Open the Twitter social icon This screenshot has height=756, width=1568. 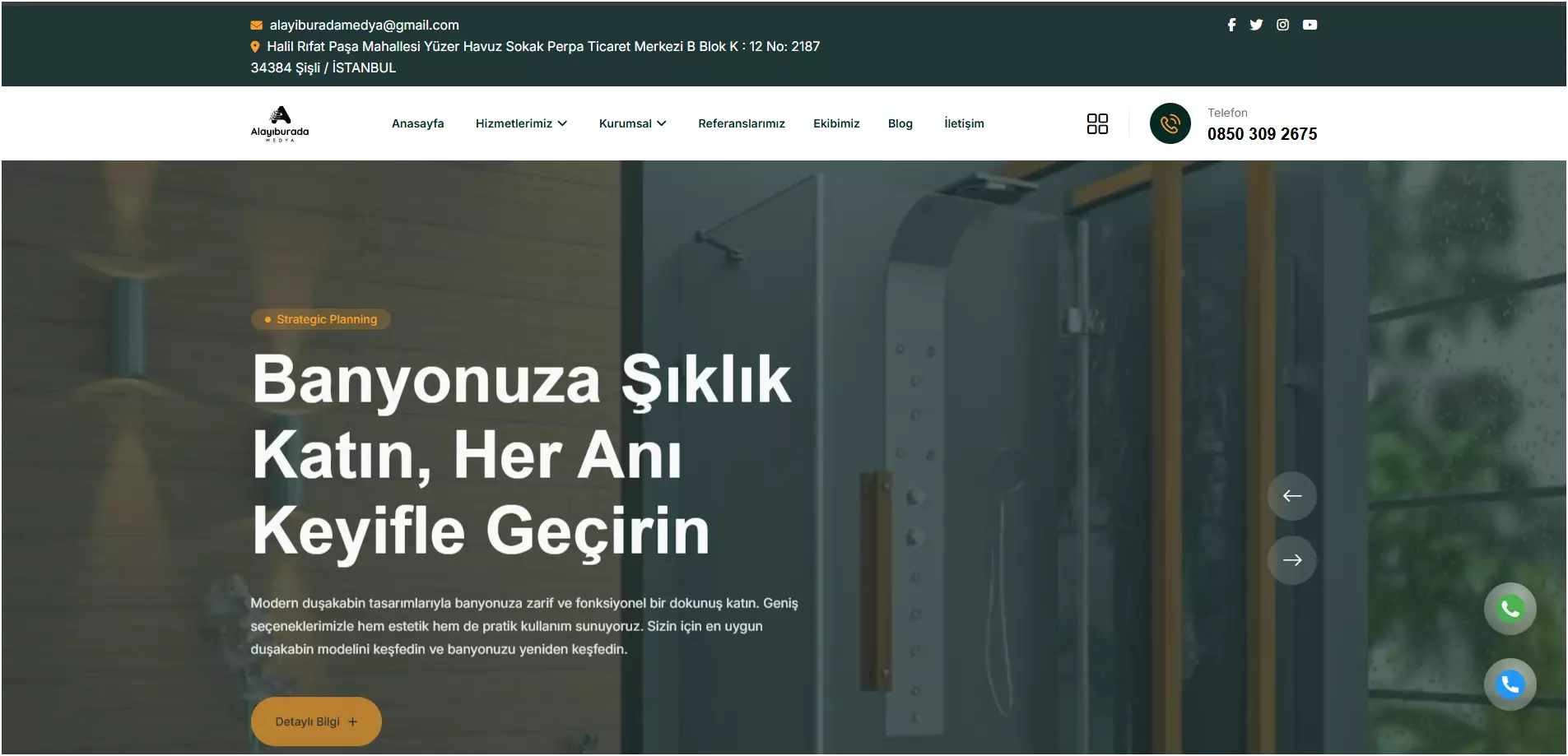1256,25
